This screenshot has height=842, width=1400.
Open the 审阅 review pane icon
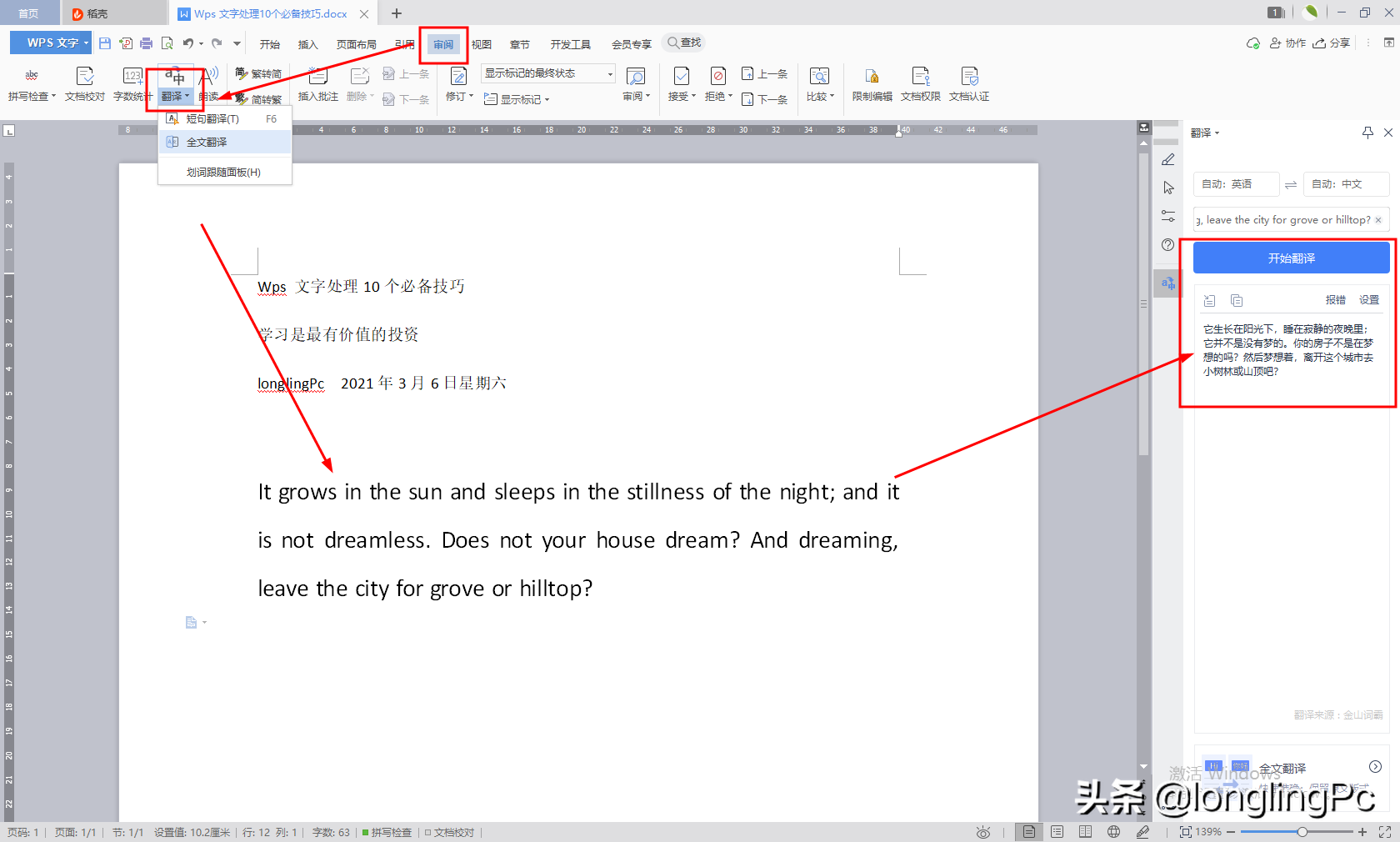tap(636, 77)
